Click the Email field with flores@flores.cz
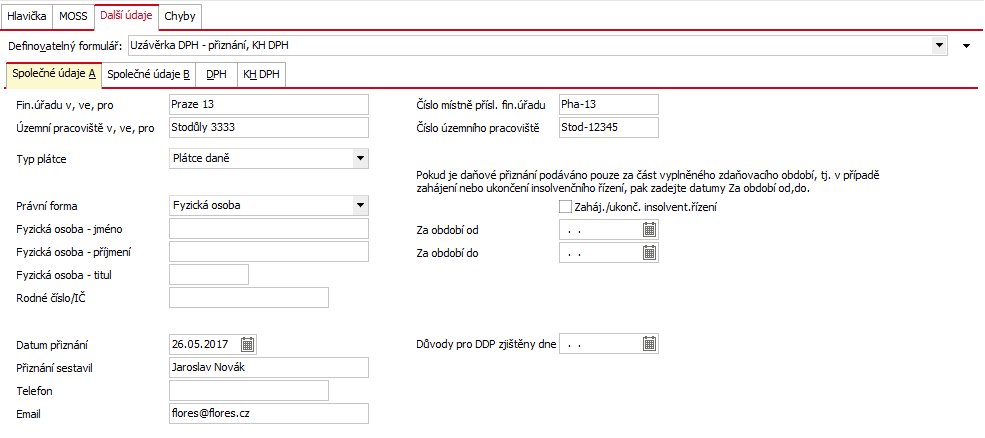 (x=269, y=413)
